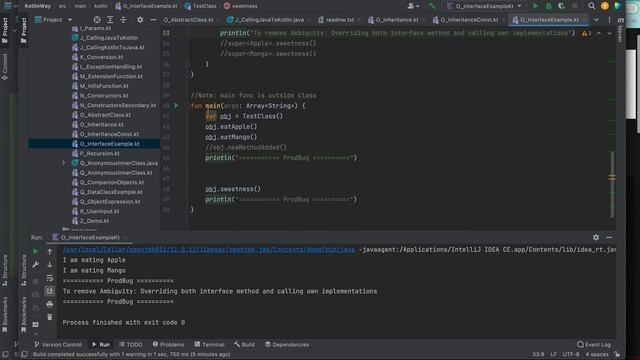Image resolution: width=640 pixels, height=360 pixels.
Task: Click LF line separator in status bar
Action: coord(553,354)
